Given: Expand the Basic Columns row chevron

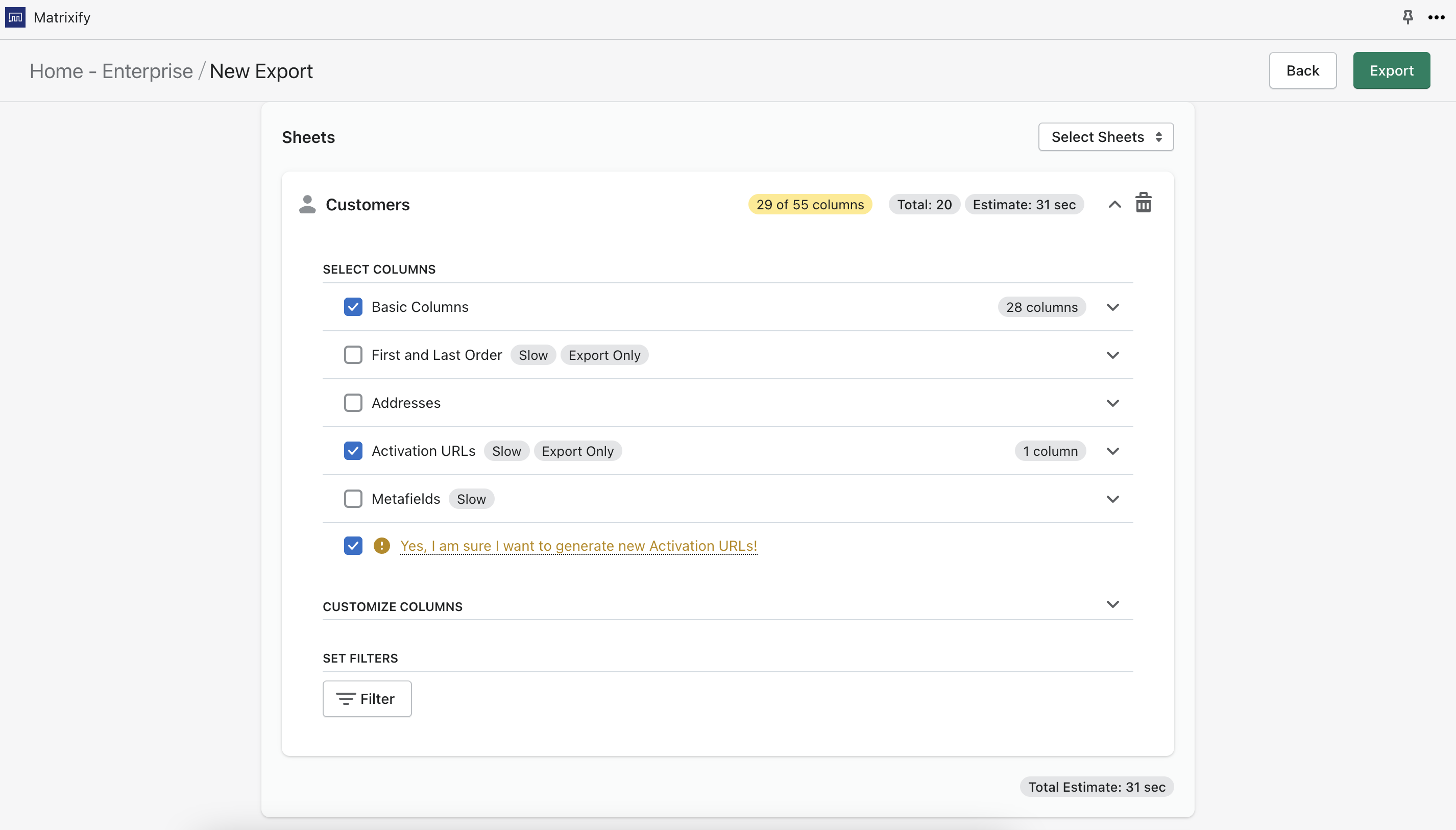Looking at the screenshot, I should (x=1112, y=307).
